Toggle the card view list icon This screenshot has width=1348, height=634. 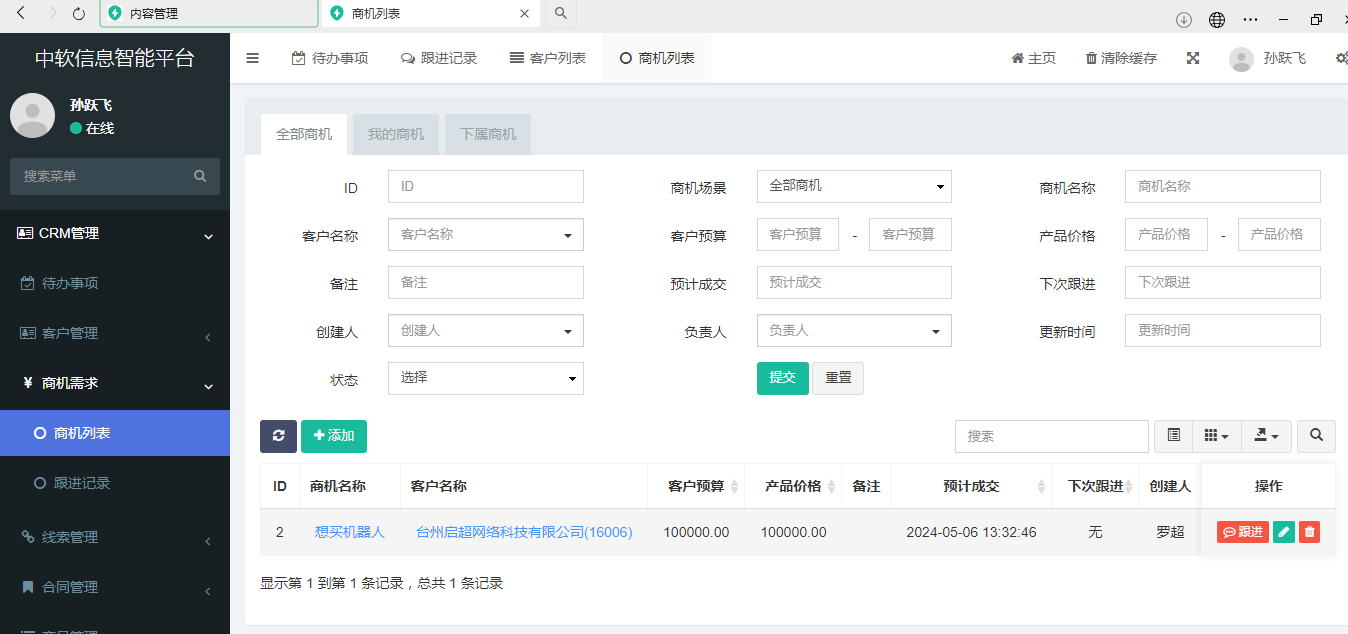(1174, 436)
